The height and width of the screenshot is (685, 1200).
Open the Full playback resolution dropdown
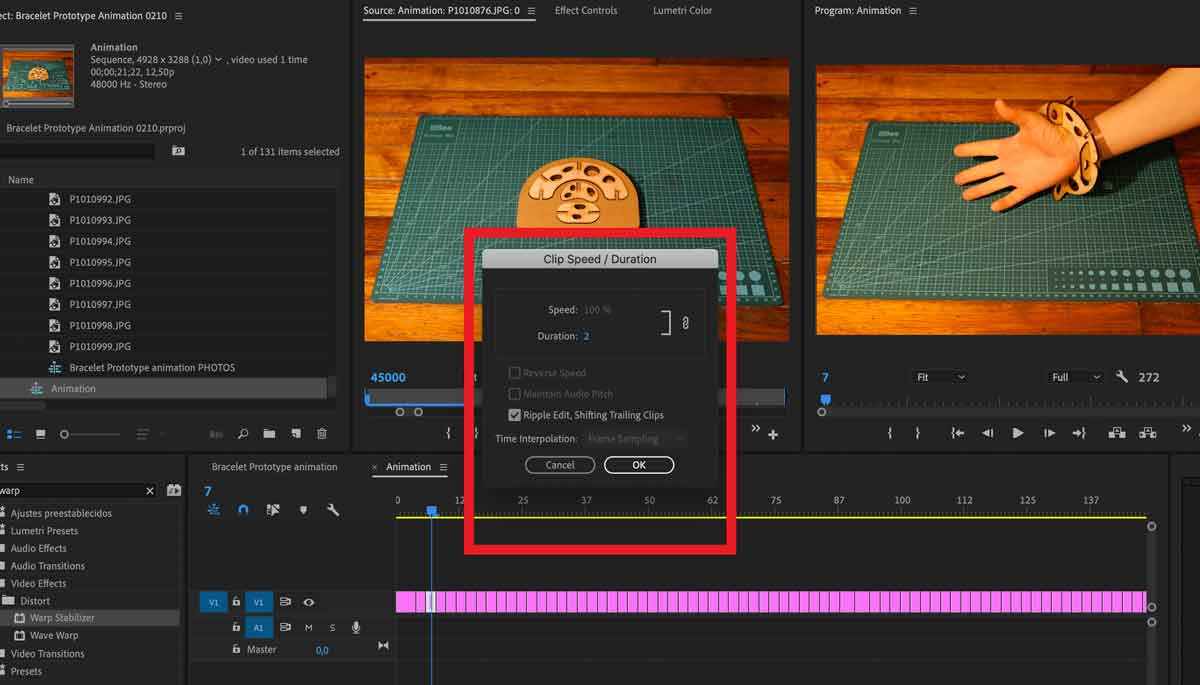(x=1076, y=377)
